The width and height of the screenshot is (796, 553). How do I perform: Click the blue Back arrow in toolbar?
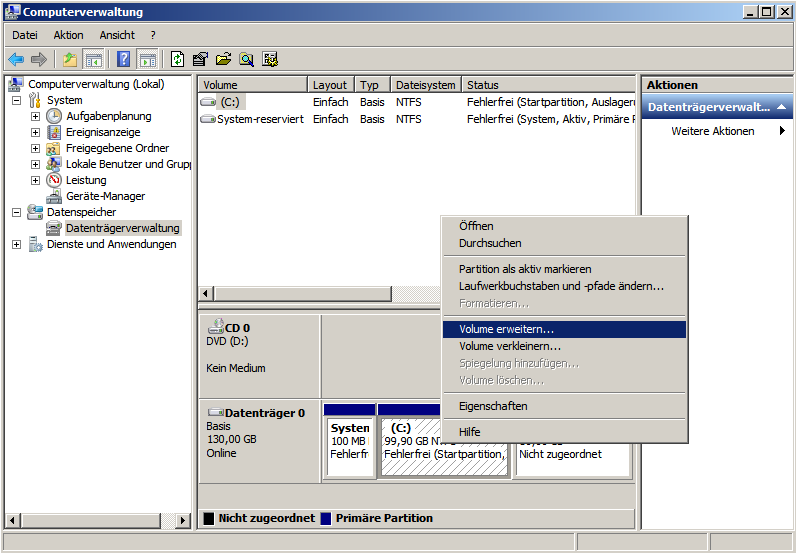(16, 59)
